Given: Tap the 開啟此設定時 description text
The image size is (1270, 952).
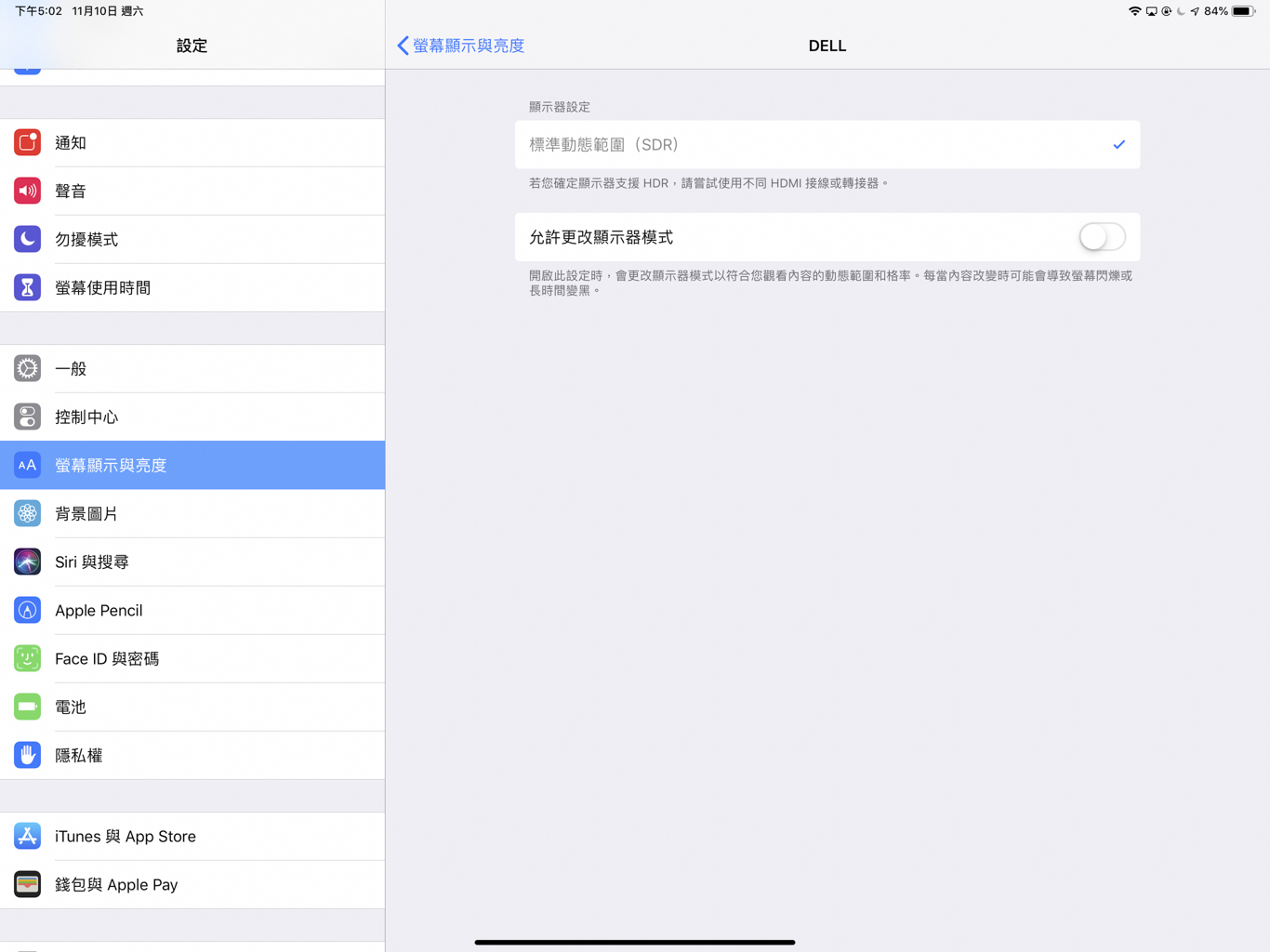Looking at the screenshot, I should coord(830,283).
